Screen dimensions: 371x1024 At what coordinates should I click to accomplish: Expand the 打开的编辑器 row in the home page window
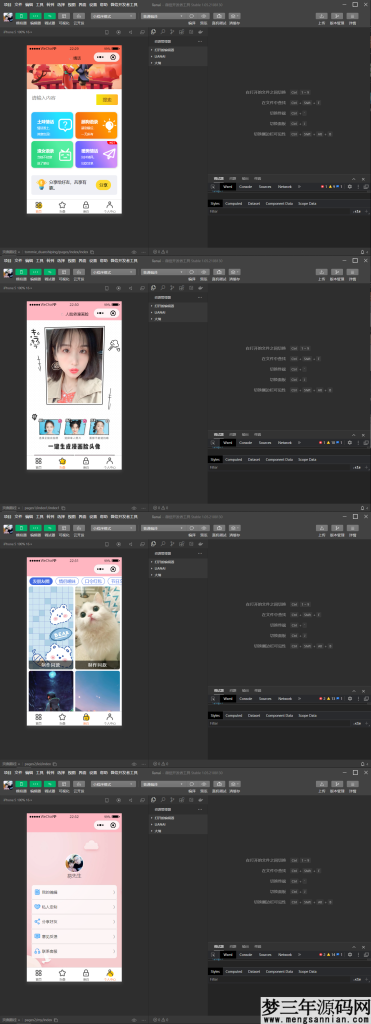[178, 49]
